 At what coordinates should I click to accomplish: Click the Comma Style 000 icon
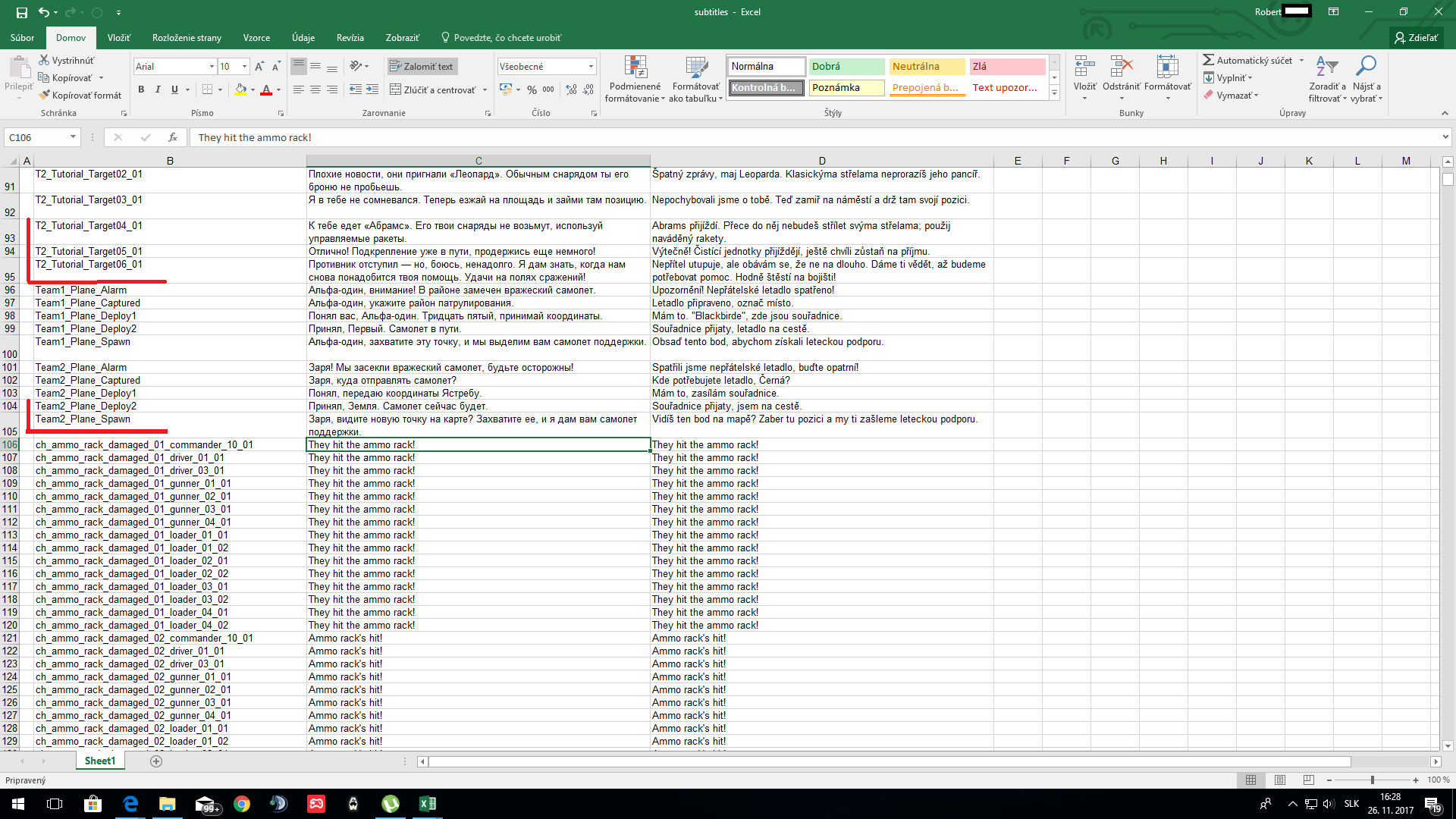click(x=548, y=89)
